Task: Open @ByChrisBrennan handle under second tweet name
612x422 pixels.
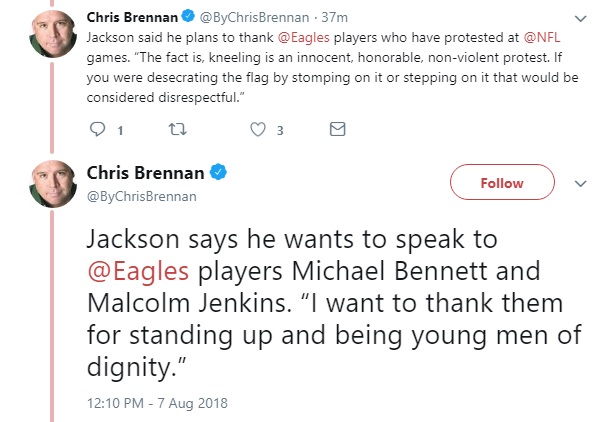Action: click(140, 195)
